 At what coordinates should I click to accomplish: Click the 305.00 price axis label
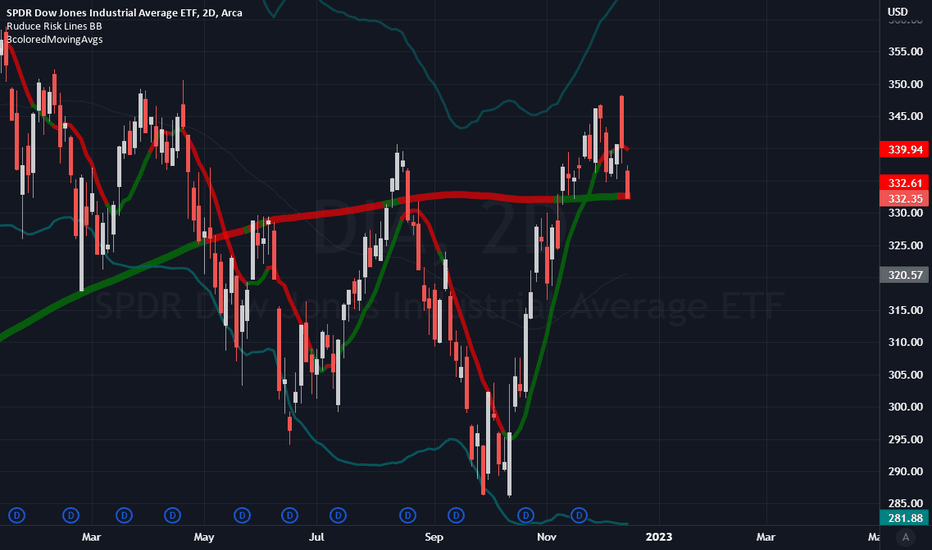(905, 375)
